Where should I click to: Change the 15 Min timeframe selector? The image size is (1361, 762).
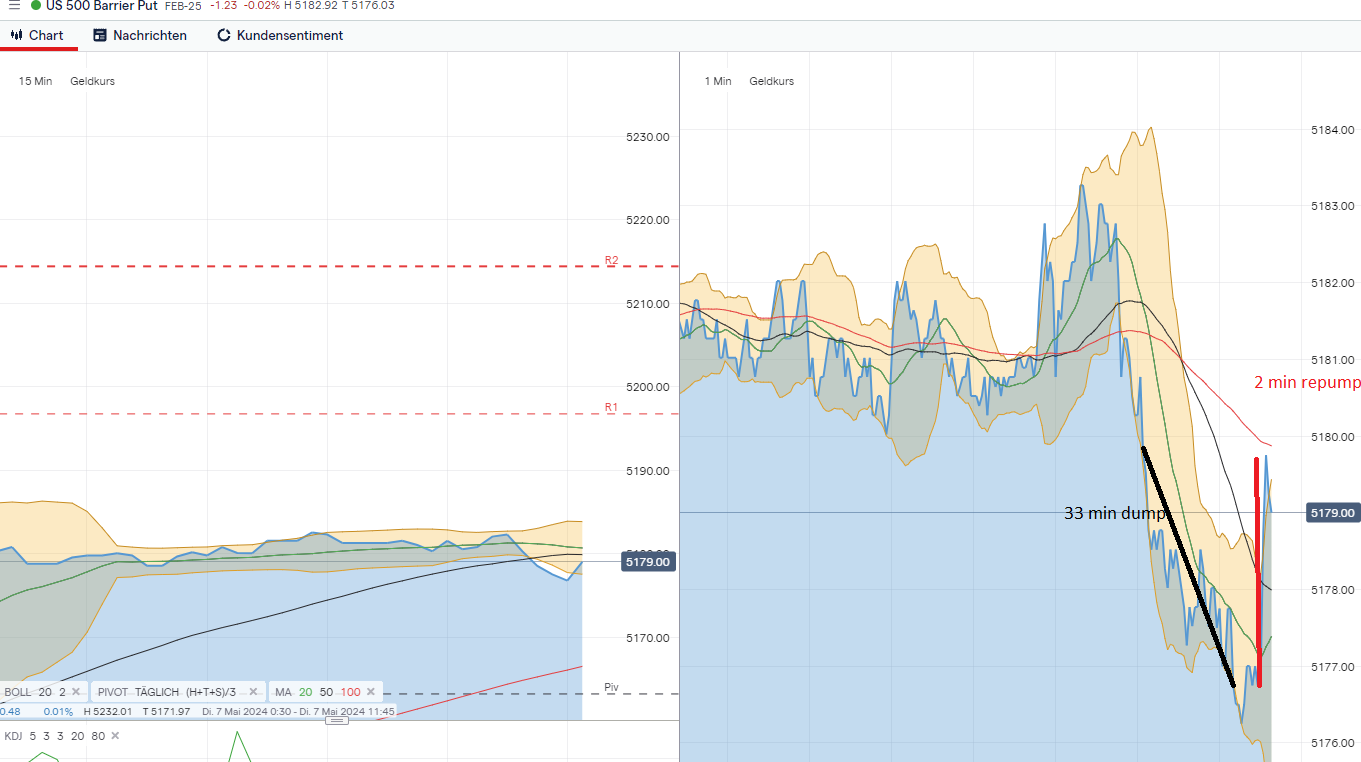[x=35, y=81]
